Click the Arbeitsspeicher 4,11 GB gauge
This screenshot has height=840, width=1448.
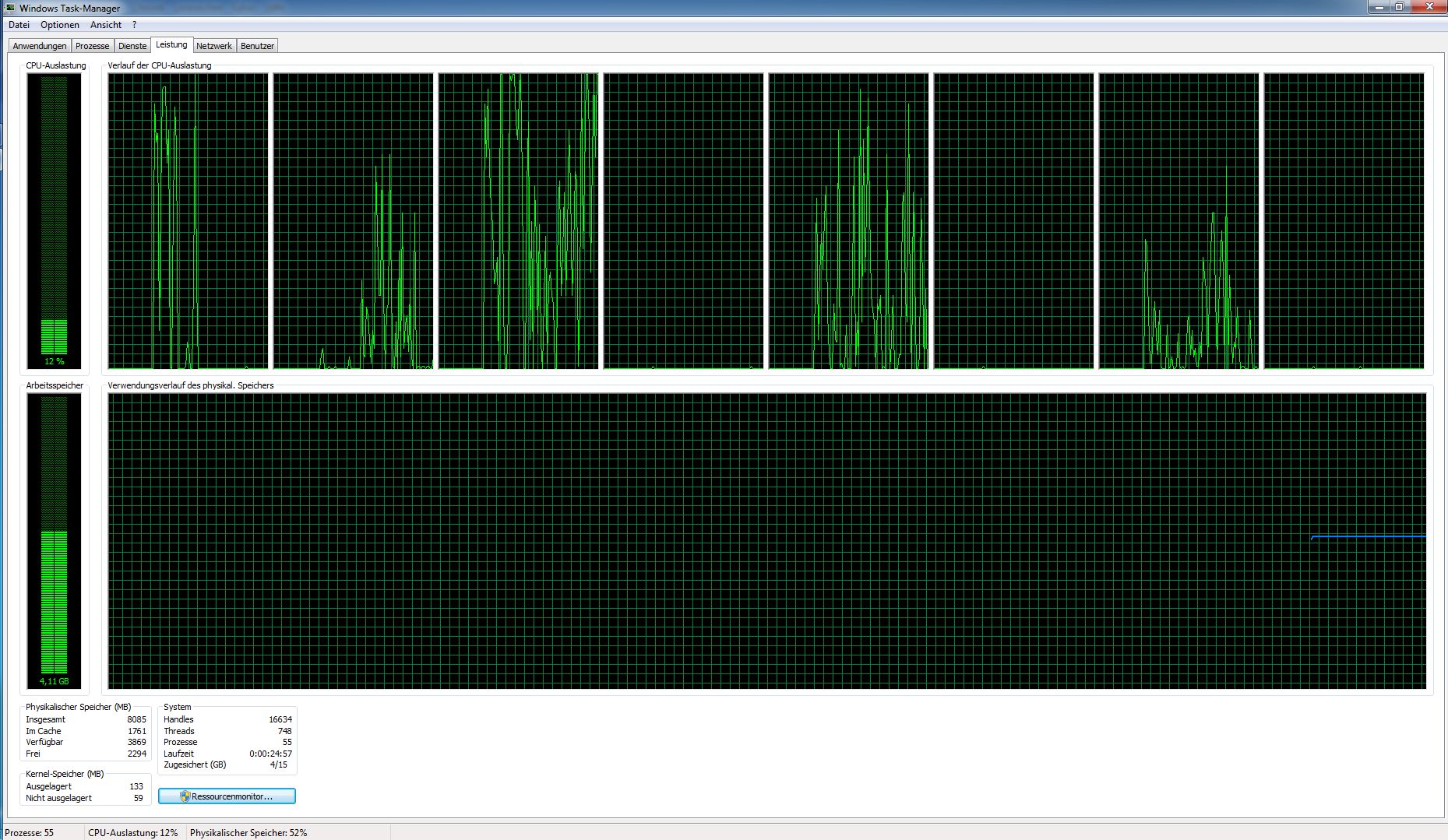[x=54, y=541]
